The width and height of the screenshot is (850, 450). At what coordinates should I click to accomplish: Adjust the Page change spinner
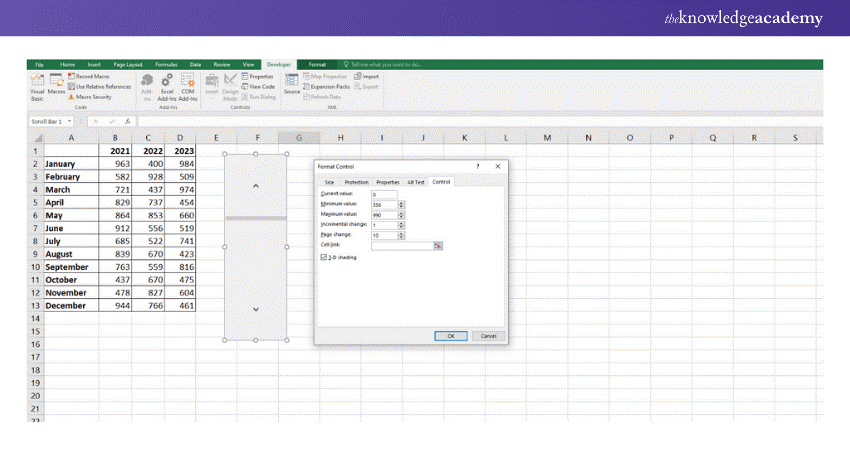pos(401,234)
